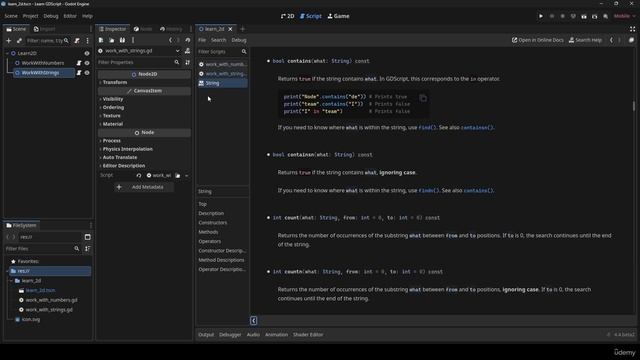Viewport: 640px width, 360px height.
Task: Open the script editor File menu
Action: pyautogui.click(x=202, y=40)
